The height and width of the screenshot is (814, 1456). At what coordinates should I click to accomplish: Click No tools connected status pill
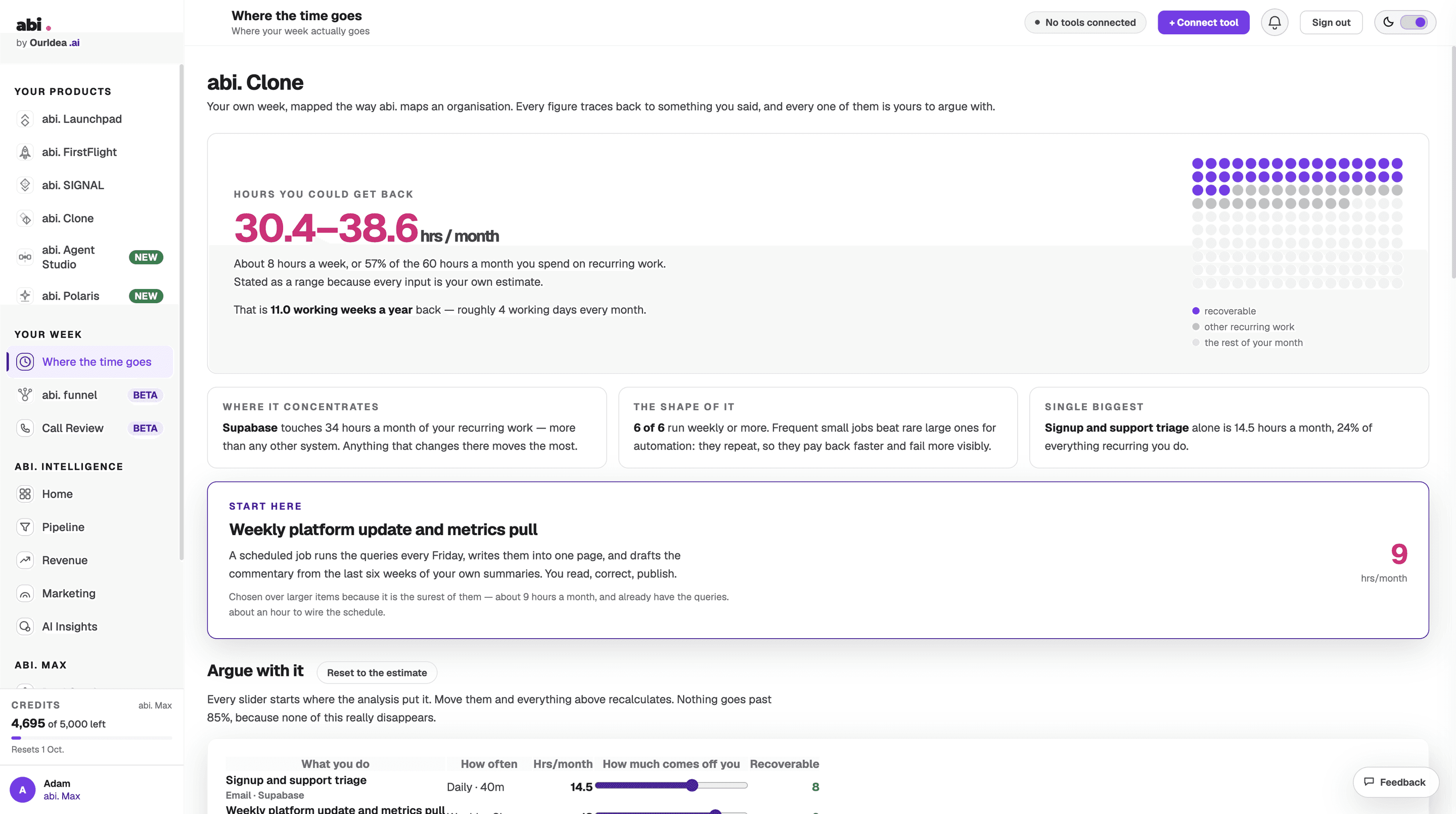[1085, 23]
